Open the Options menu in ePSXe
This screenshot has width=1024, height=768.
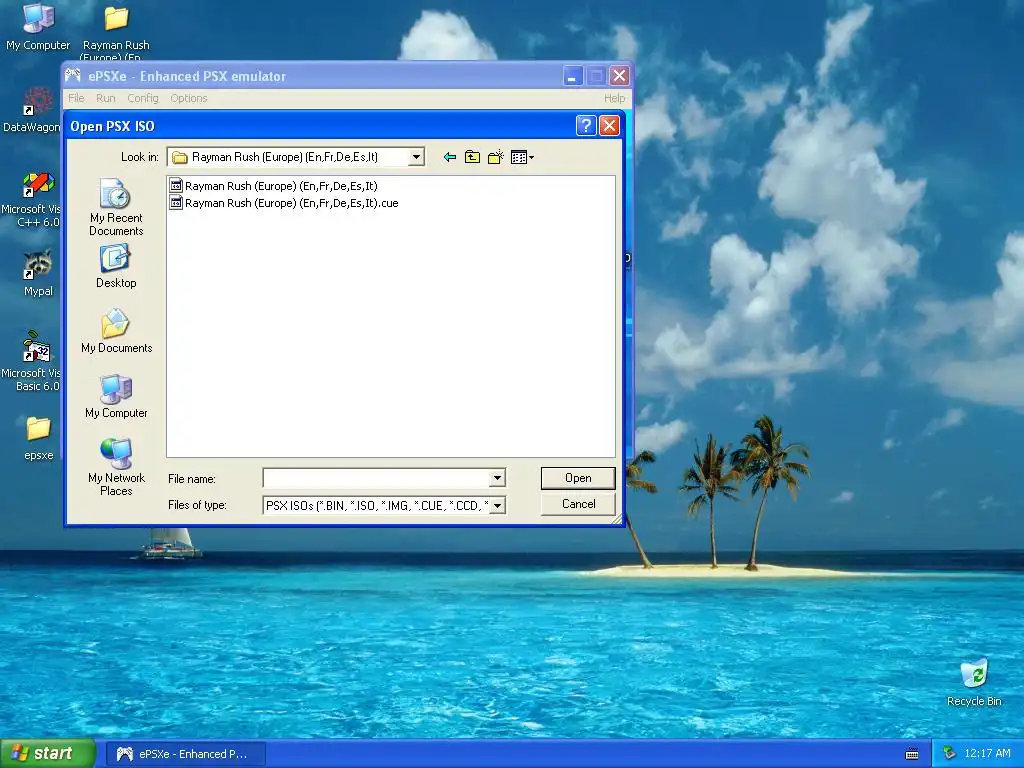tap(189, 98)
